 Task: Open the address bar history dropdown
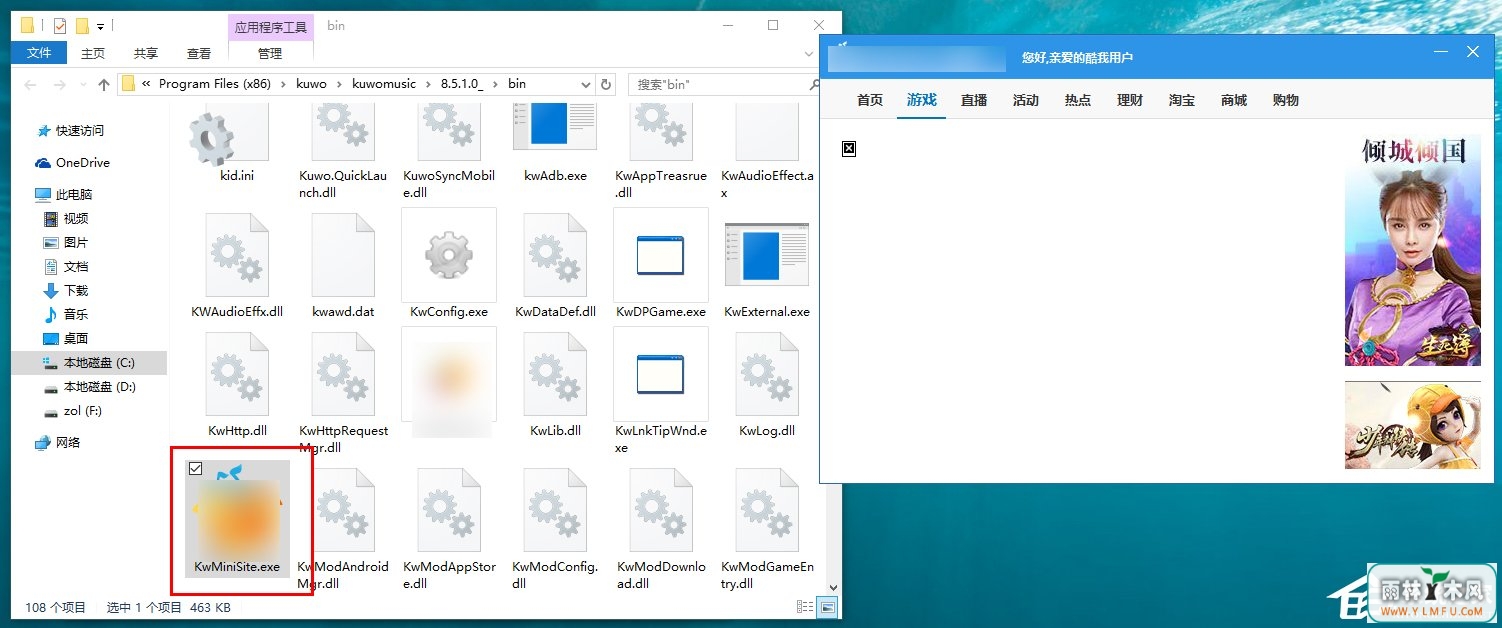coord(585,84)
